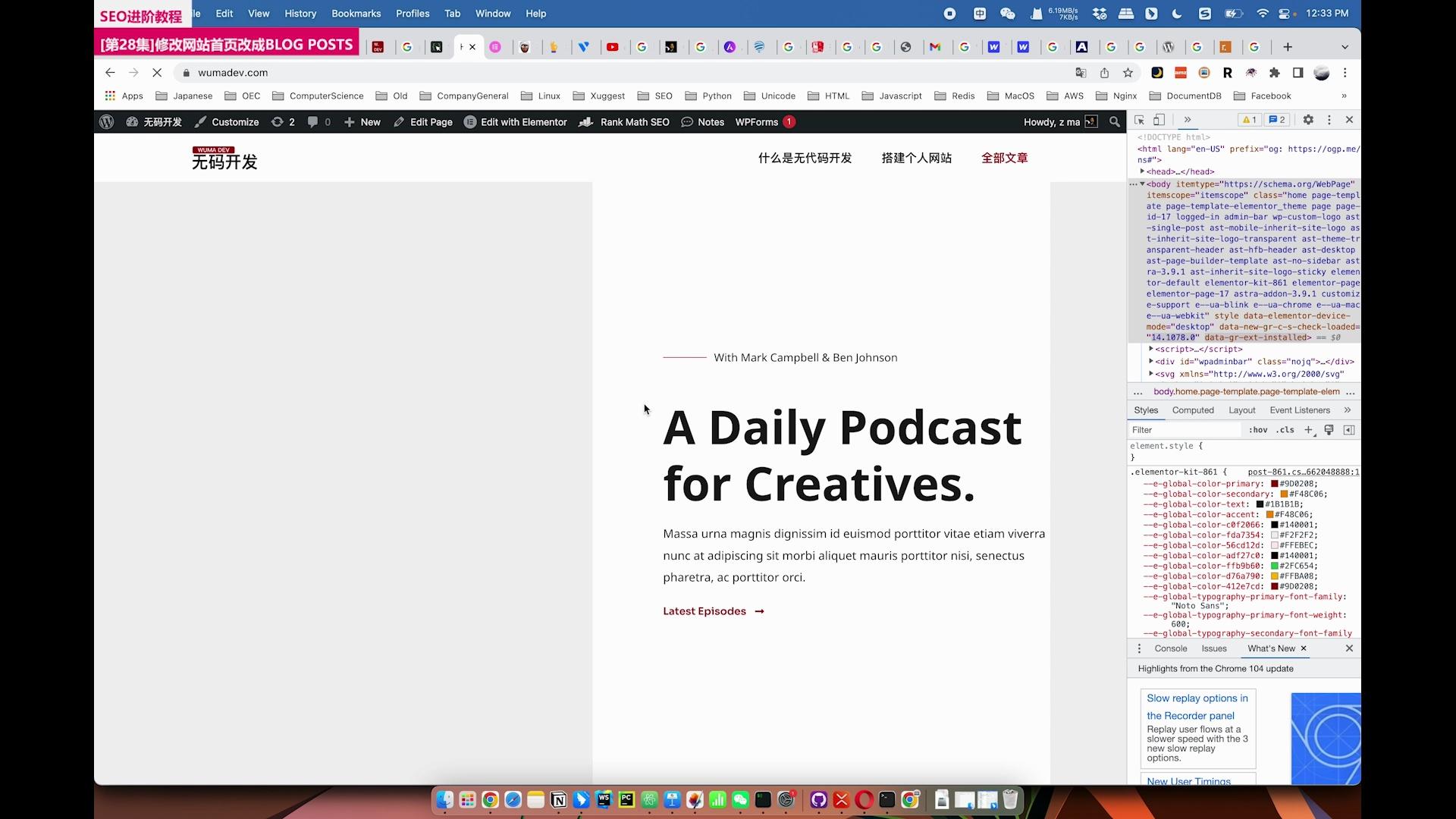This screenshot has width=1456, height=819.
Task: Click the DevTools warnings badge showing 1
Action: (x=1249, y=120)
